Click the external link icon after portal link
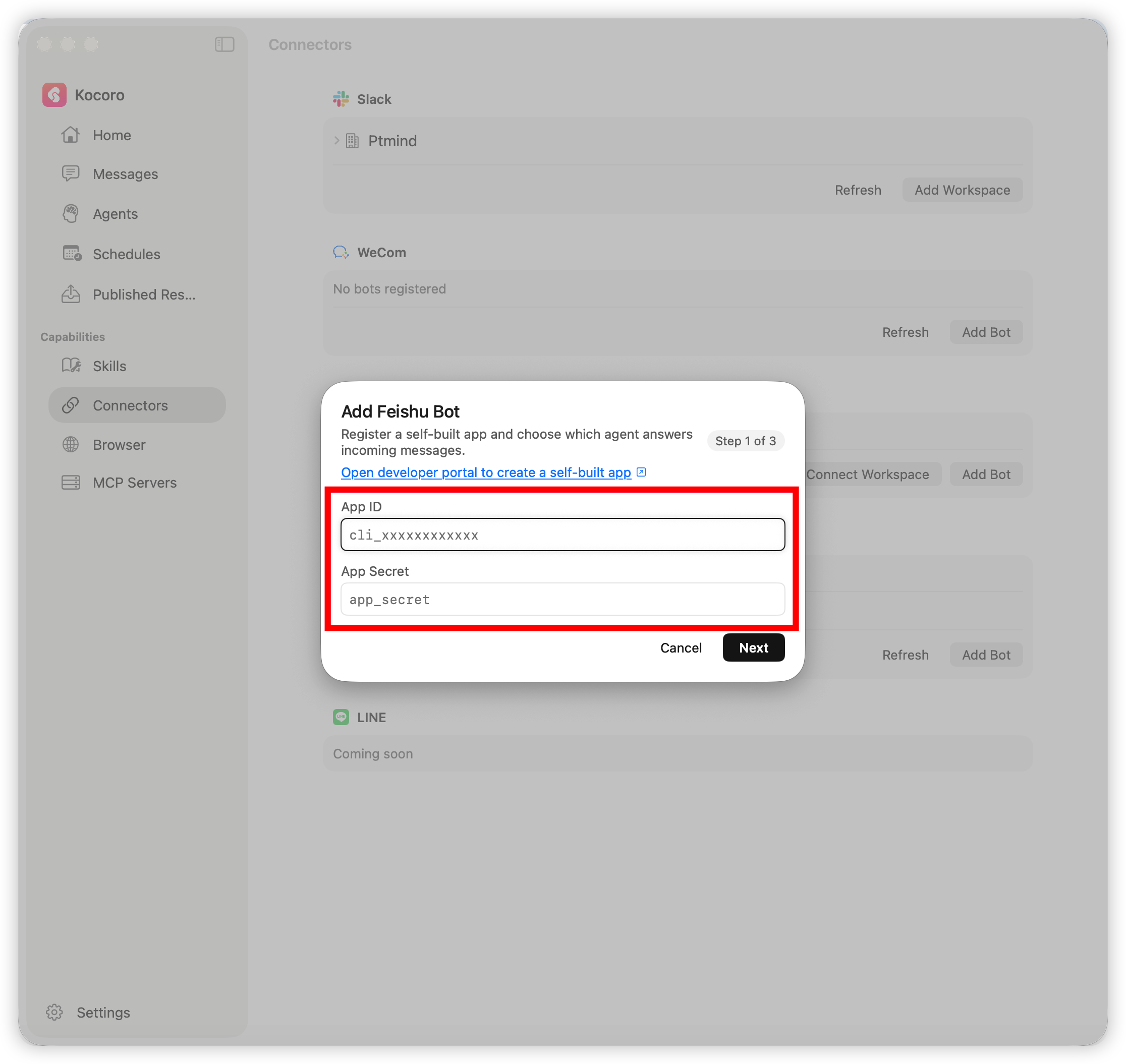1126x1064 pixels. tap(641, 471)
